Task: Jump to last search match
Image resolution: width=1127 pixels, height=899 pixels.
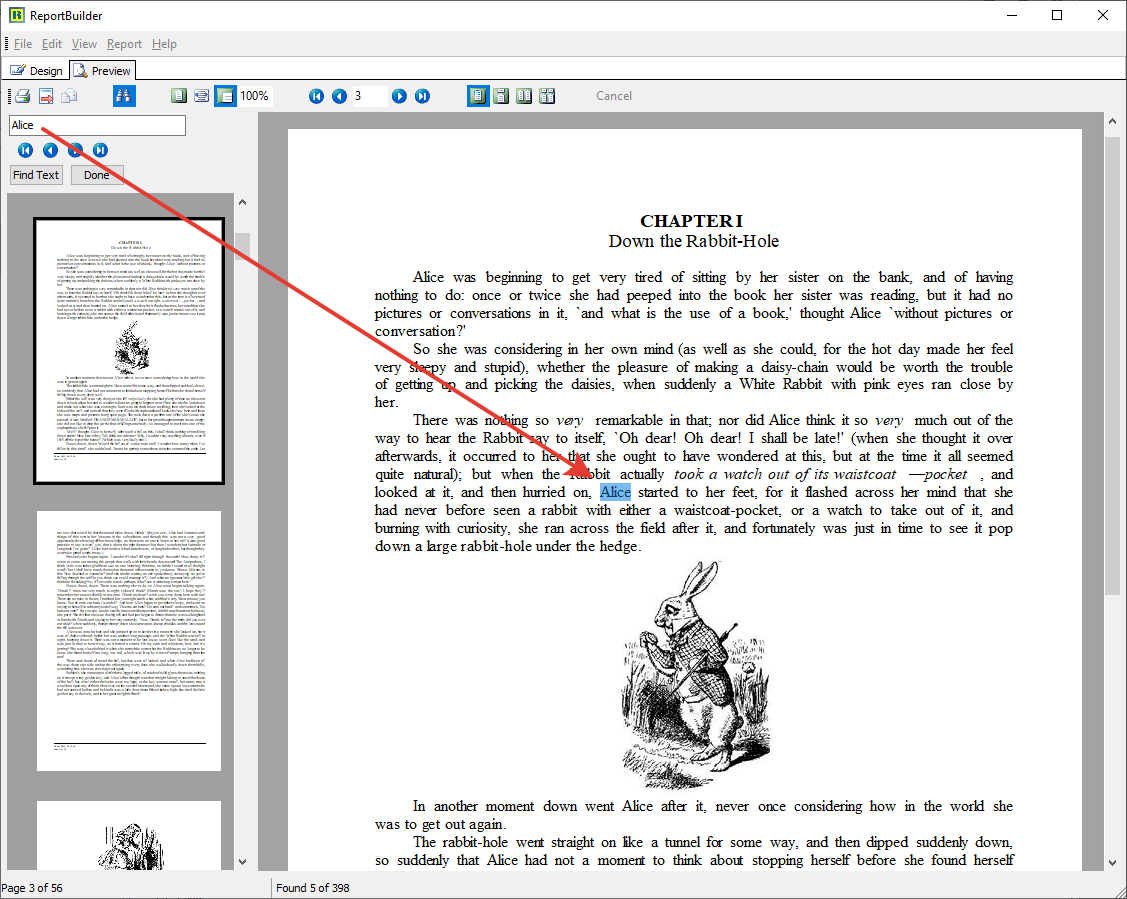Action: point(101,150)
